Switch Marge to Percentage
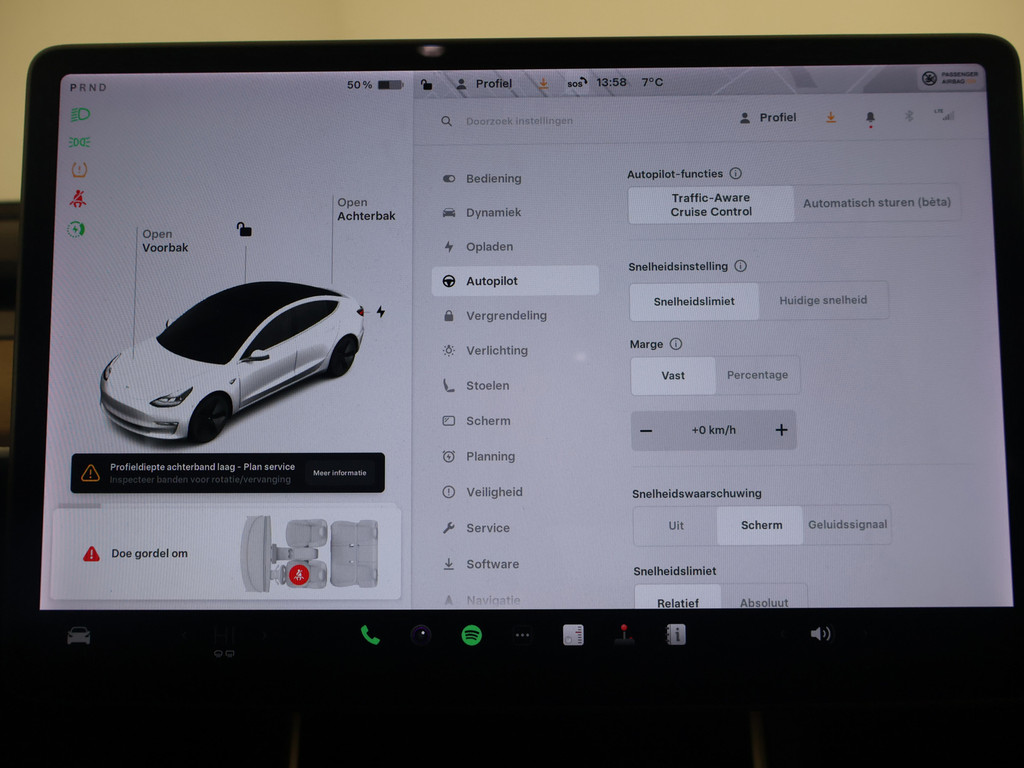The width and height of the screenshot is (1024, 768). pos(757,376)
